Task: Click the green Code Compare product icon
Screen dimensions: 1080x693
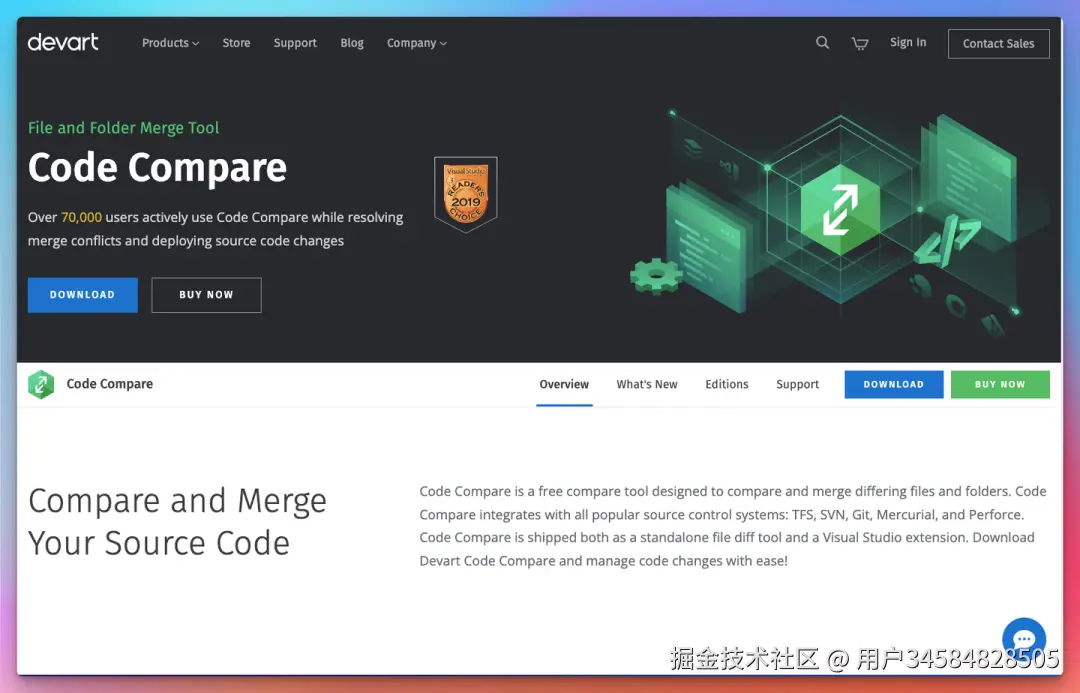Action: (41, 384)
